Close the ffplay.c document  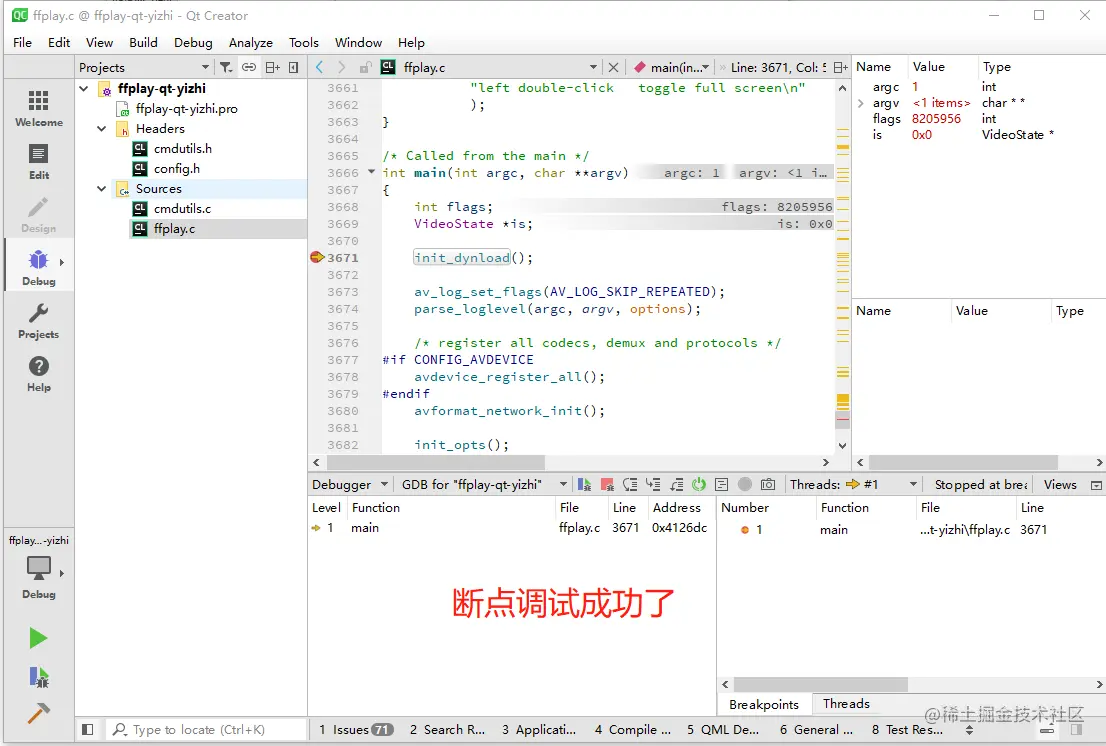coord(614,67)
